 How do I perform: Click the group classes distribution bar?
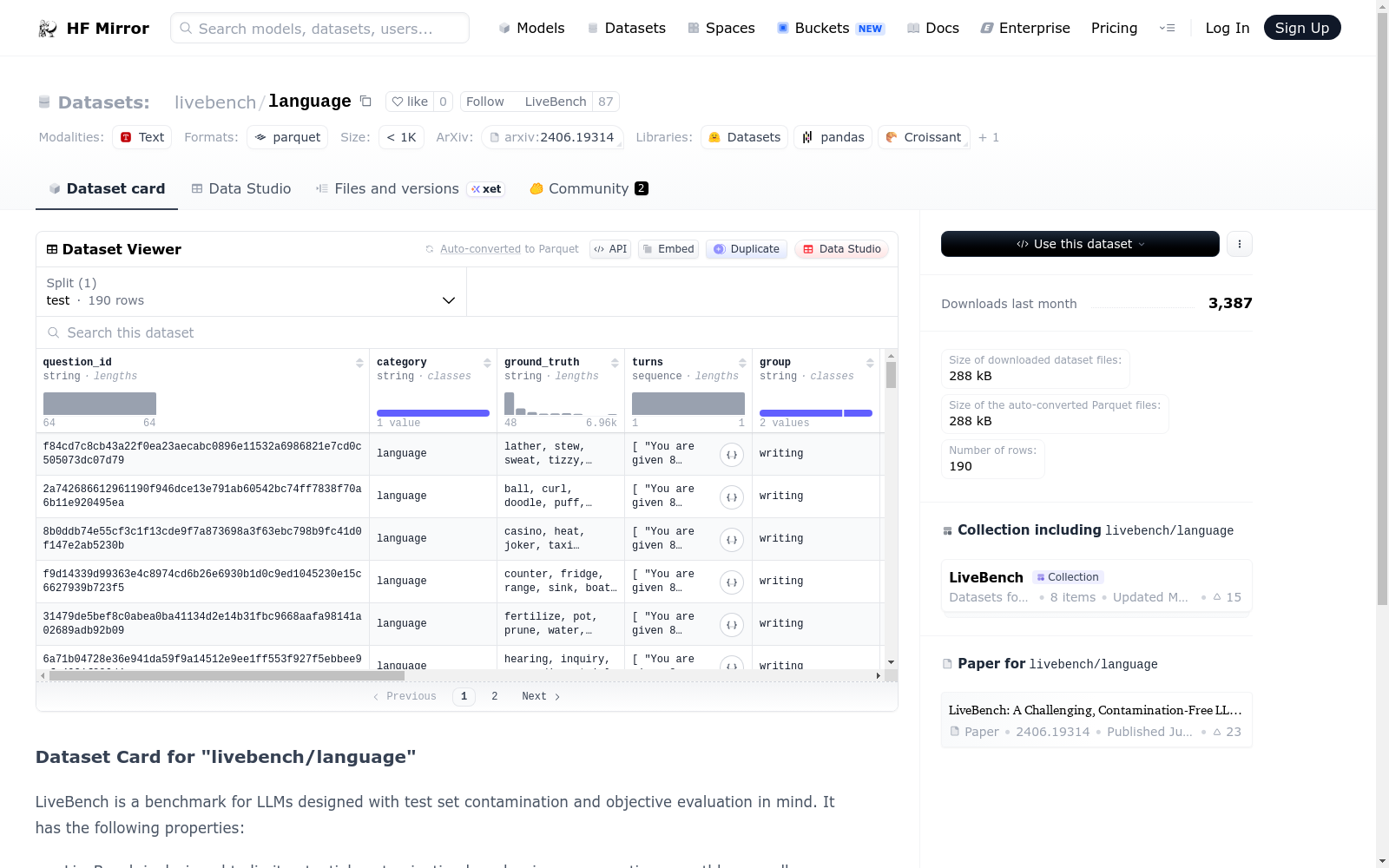(x=816, y=413)
